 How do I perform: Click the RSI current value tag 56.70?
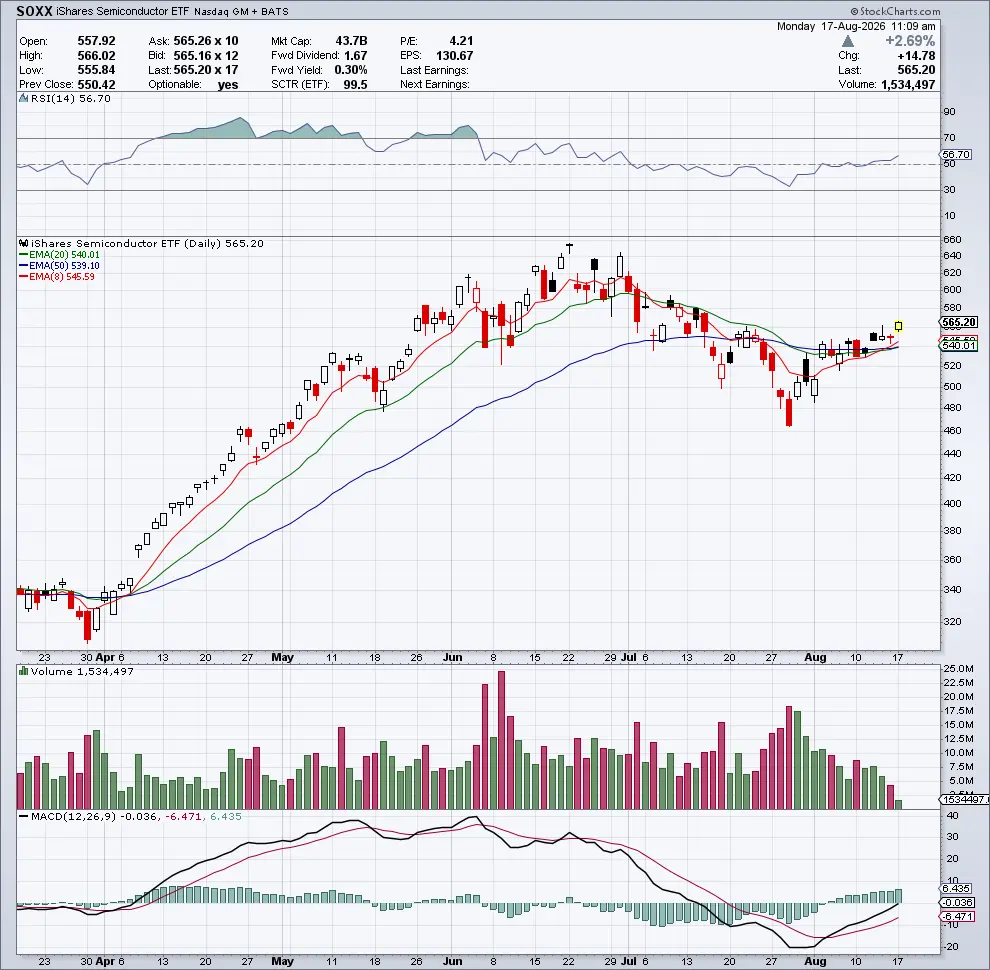point(956,154)
